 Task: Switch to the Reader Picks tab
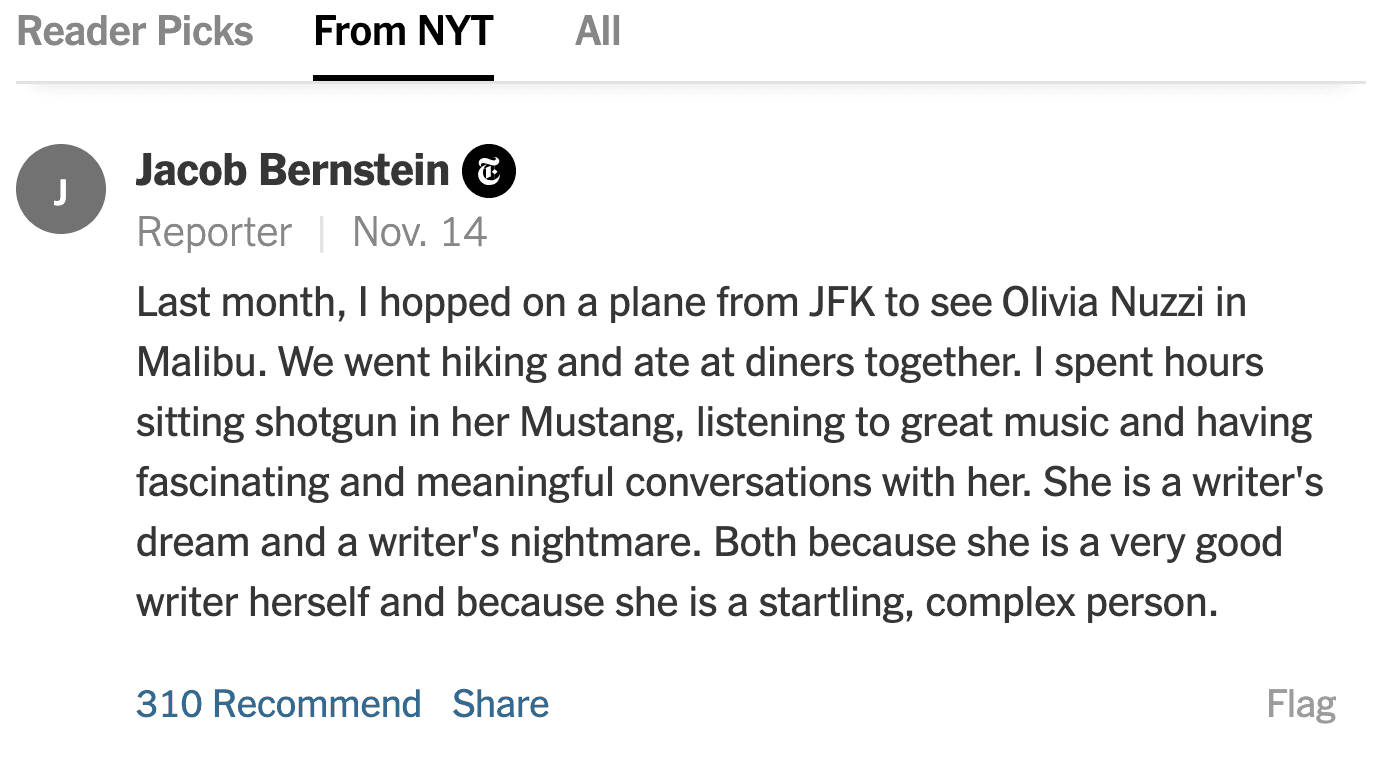[x=135, y=32]
